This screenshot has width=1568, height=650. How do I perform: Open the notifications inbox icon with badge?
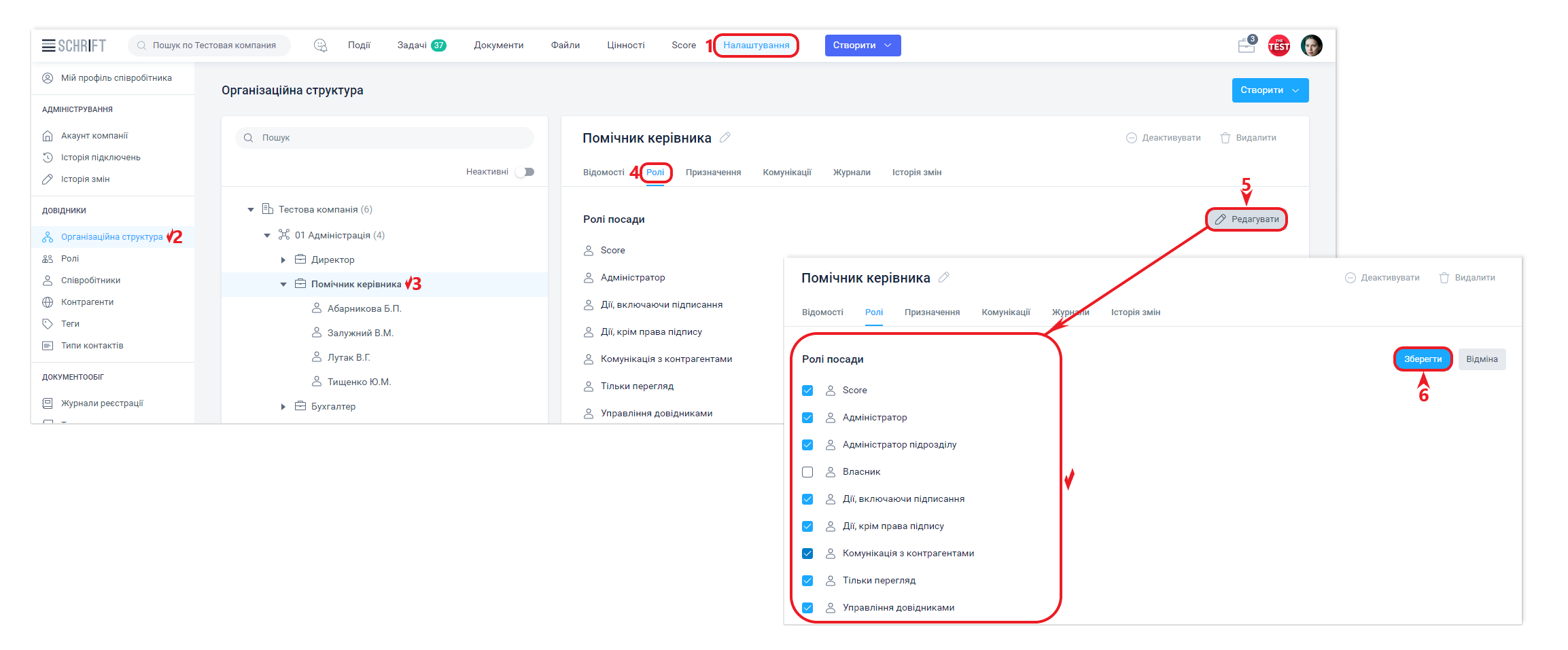coord(1246,46)
